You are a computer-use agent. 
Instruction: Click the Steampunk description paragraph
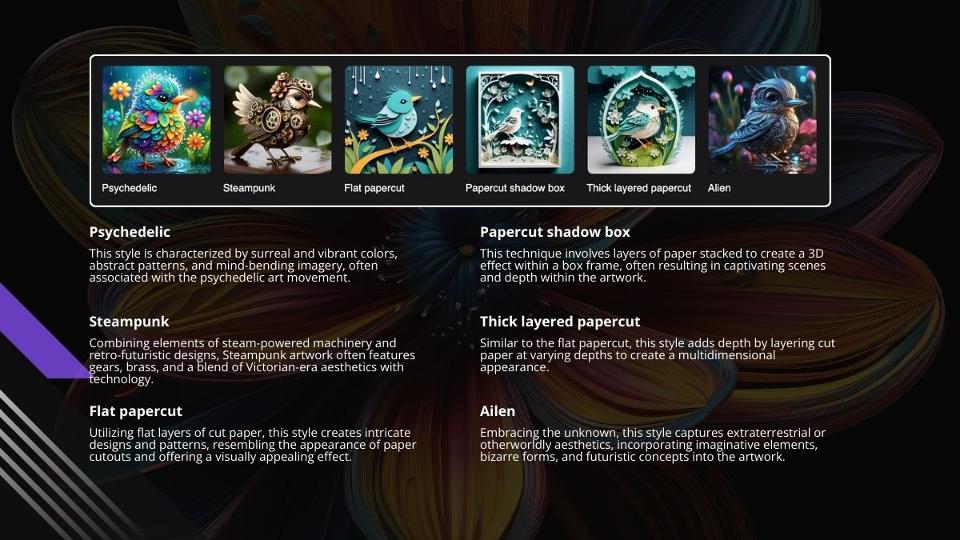(252, 361)
